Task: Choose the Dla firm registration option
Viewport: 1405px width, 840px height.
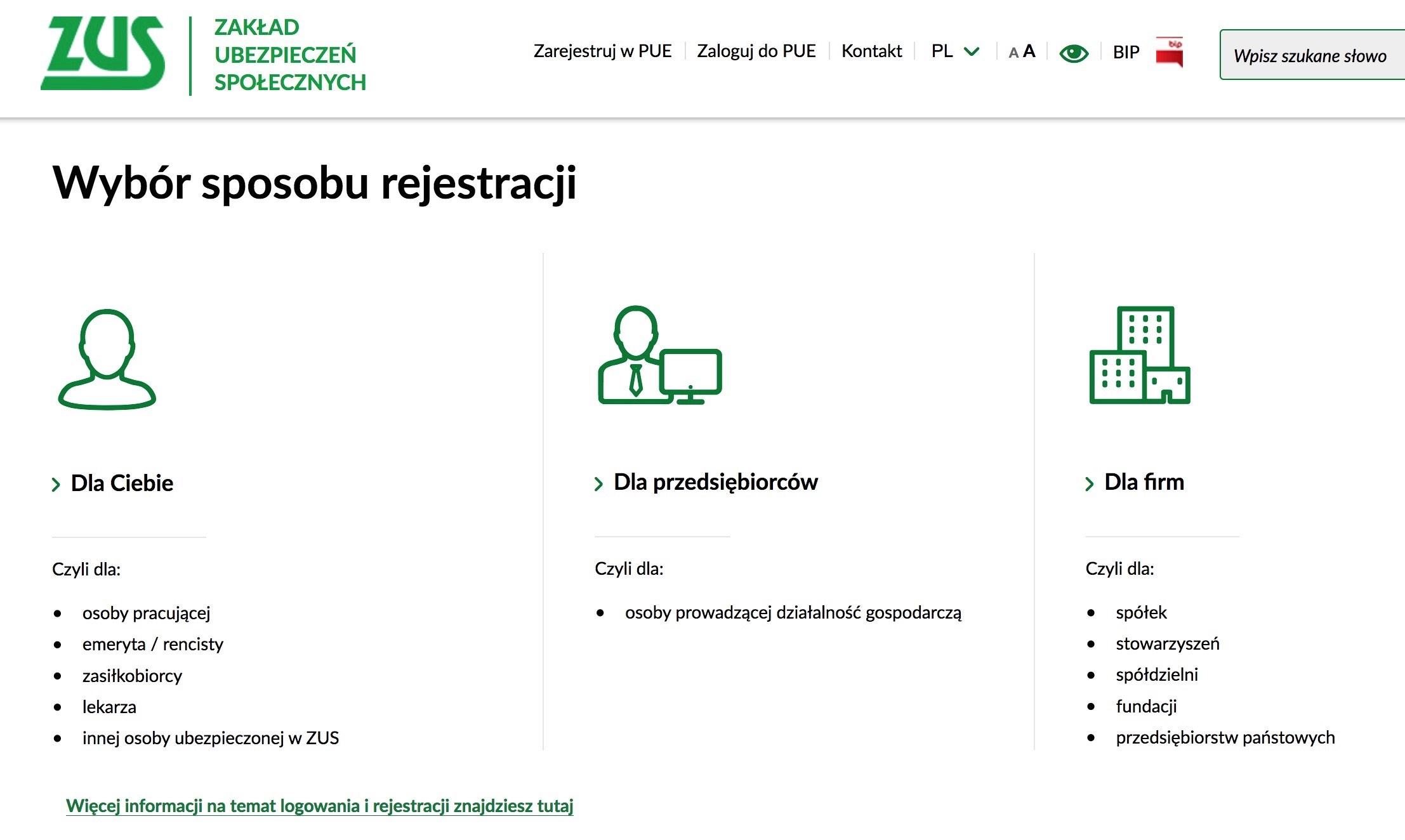Action: click(1144, 482)
